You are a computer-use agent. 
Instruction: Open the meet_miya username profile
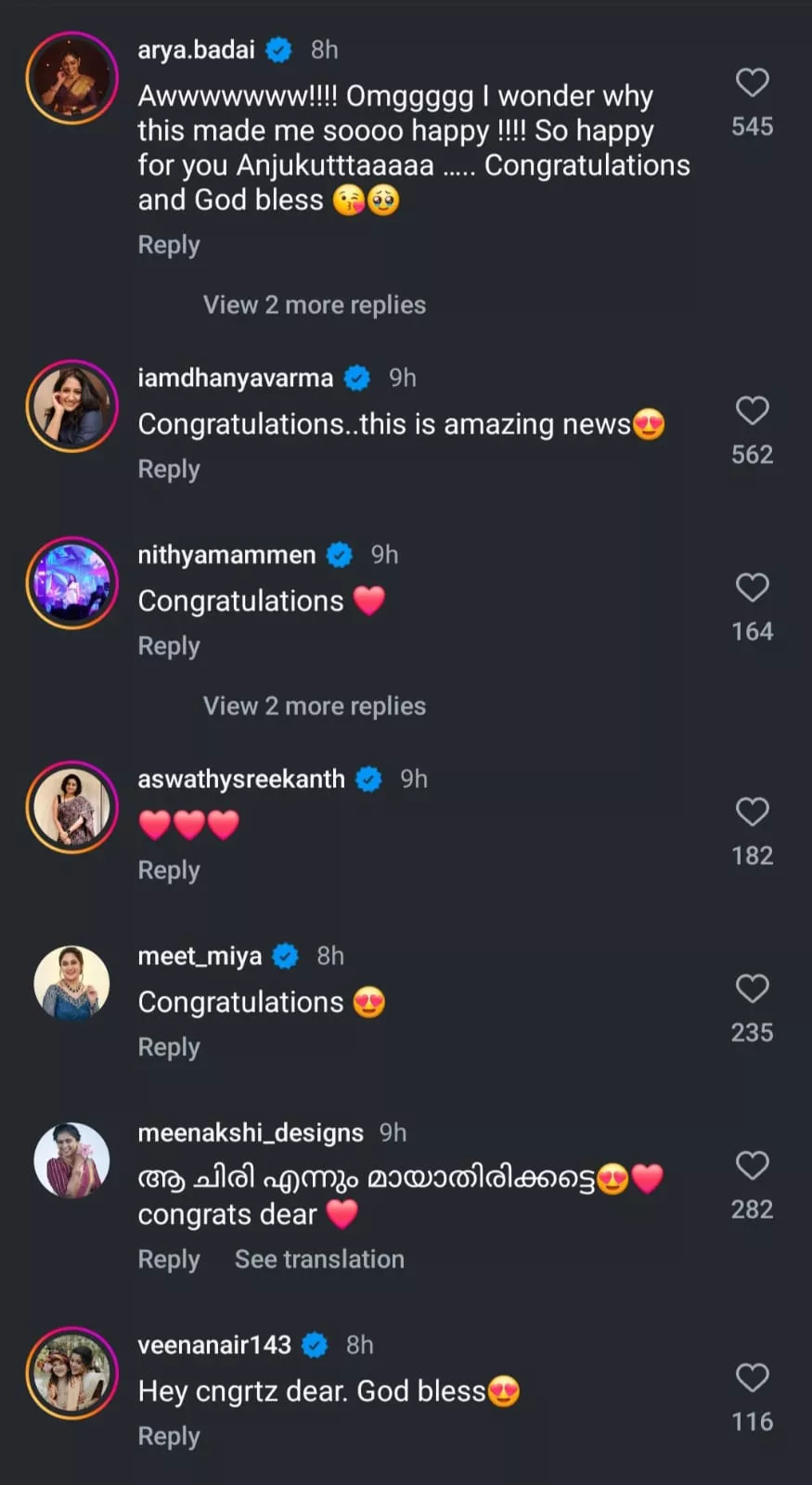click(x=200, y=956)
